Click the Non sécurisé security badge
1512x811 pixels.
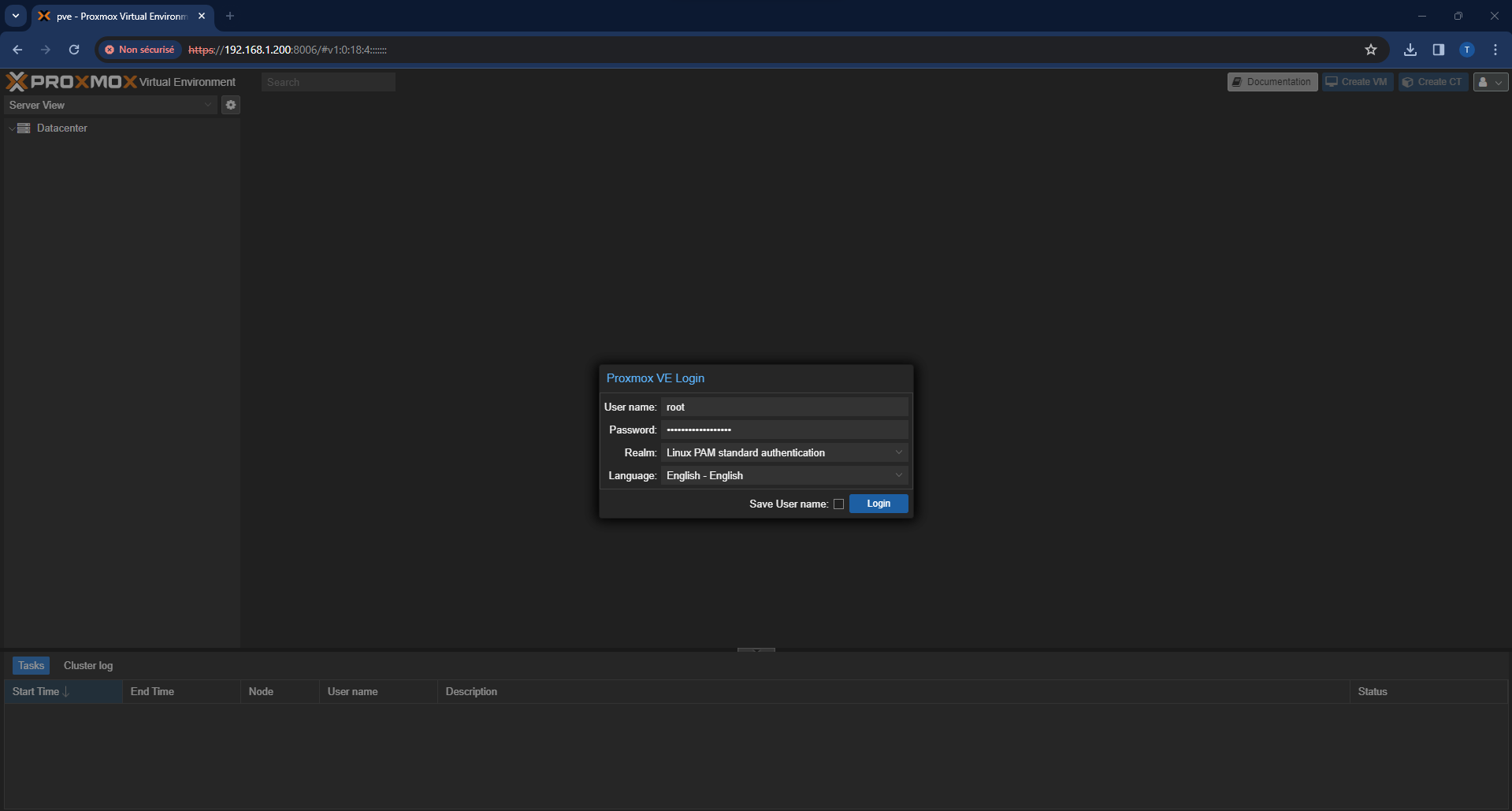tap(140, 50)
